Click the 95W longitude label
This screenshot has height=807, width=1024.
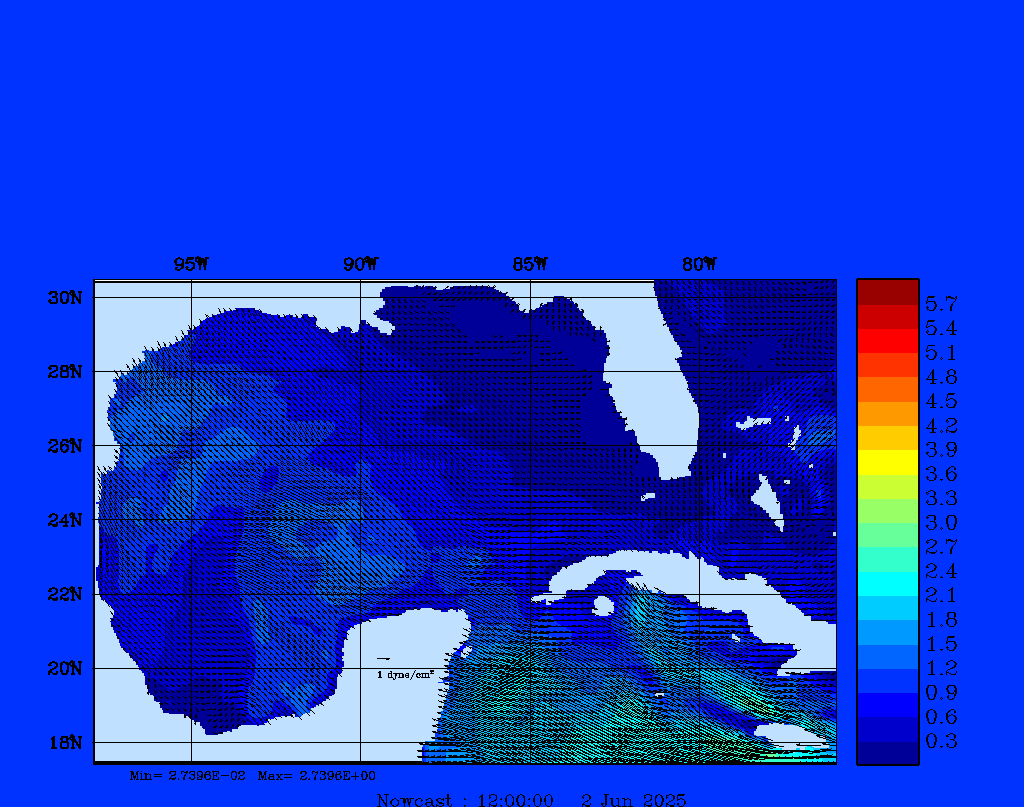tap(191, 265)
